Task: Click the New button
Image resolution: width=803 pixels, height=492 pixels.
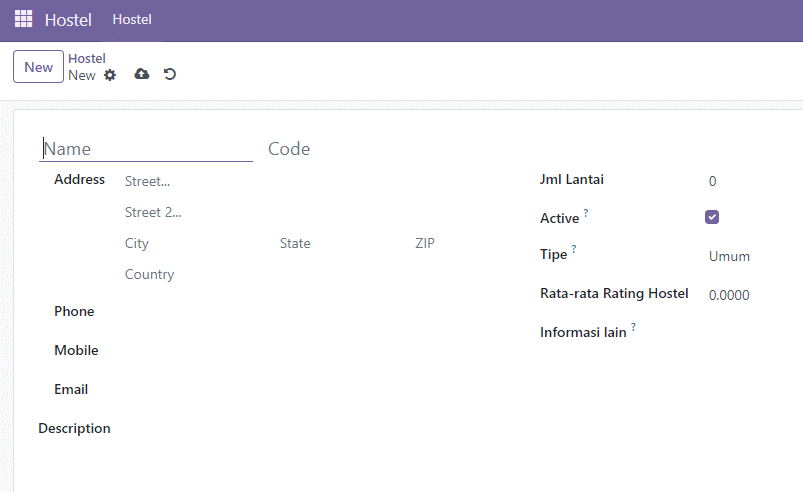Action: 38,67
